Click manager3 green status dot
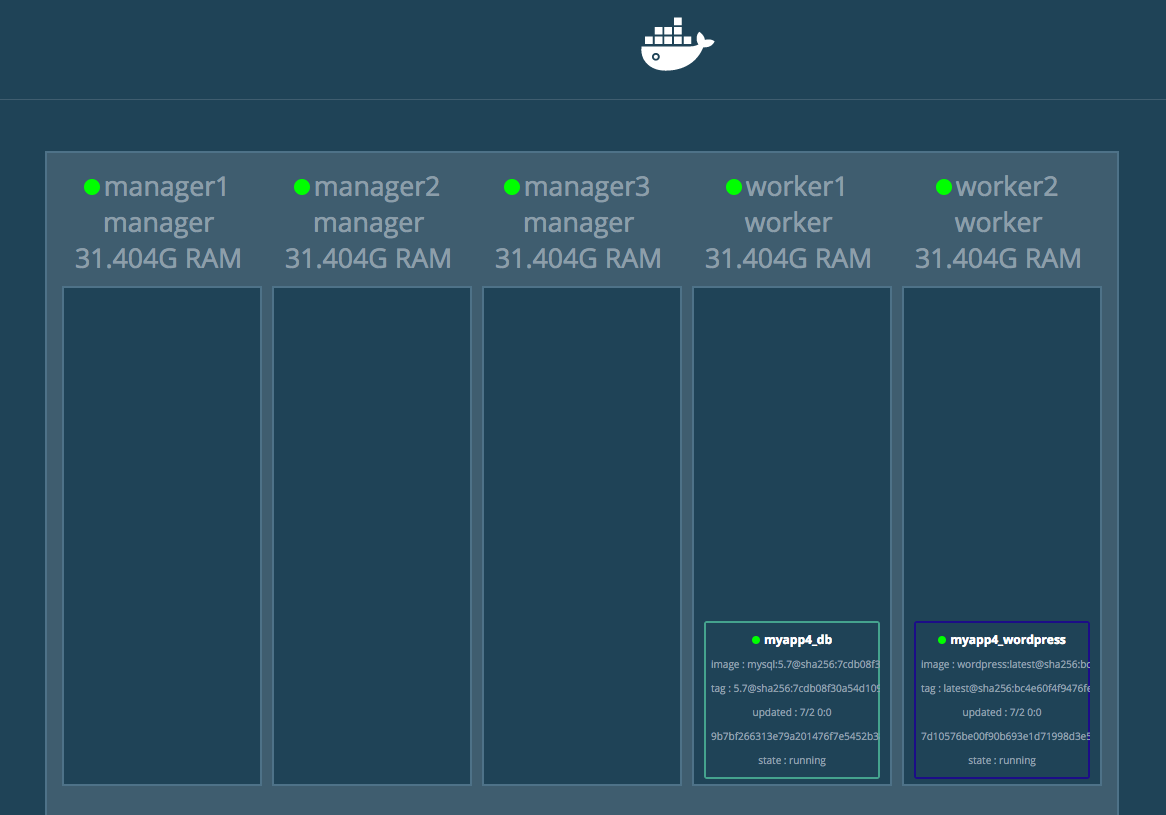Screen dimensions: 1166x815 [512, 187]
